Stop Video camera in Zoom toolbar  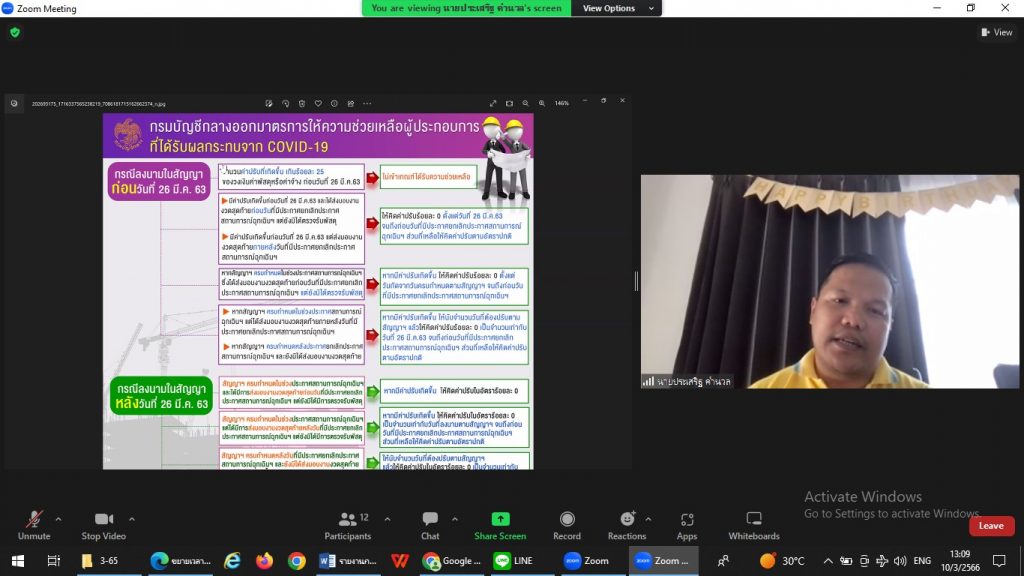point(103,525)
